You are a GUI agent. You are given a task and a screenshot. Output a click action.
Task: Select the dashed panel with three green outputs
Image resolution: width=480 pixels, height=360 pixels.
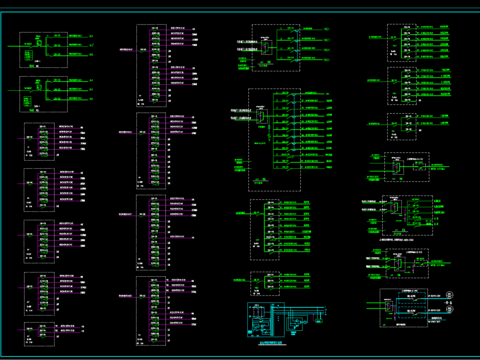[x=265, y=284]
